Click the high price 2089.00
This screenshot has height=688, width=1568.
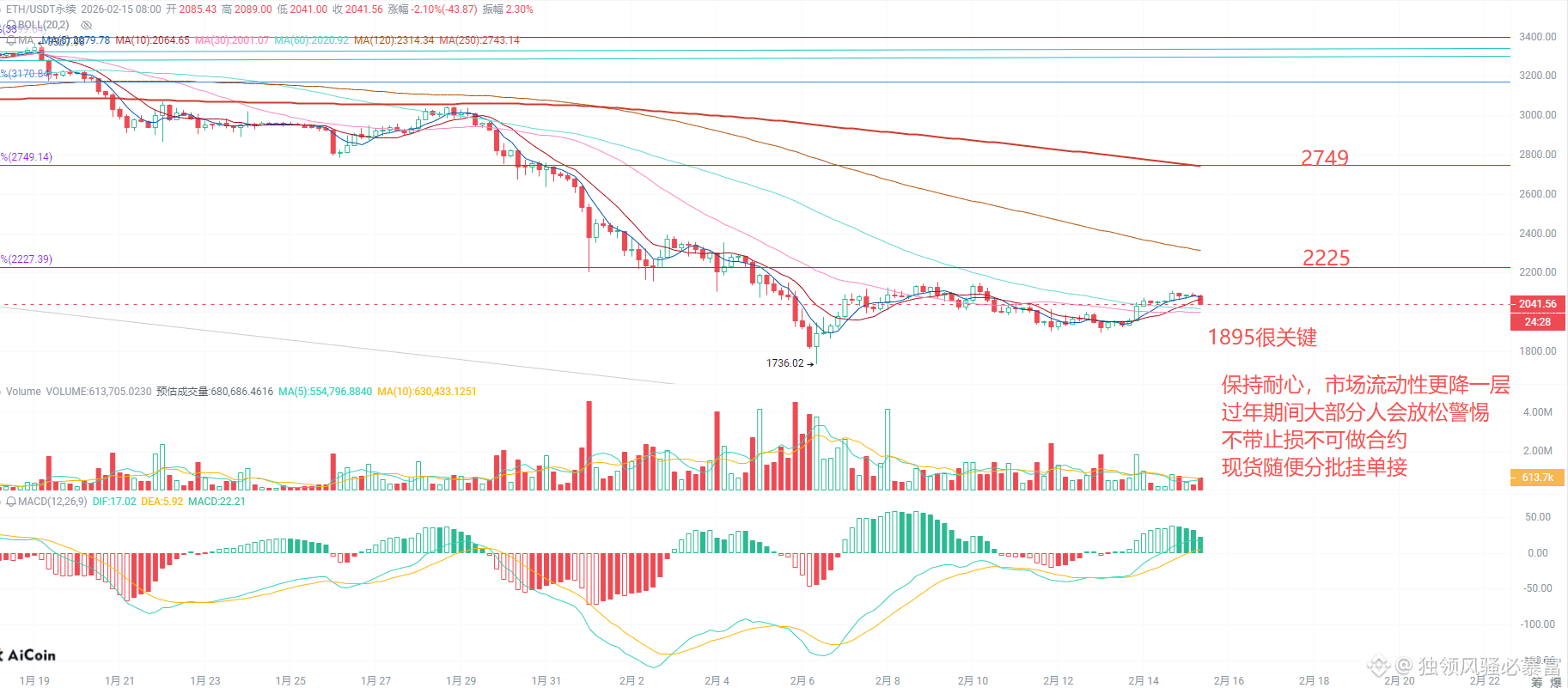tap(253, 9)
